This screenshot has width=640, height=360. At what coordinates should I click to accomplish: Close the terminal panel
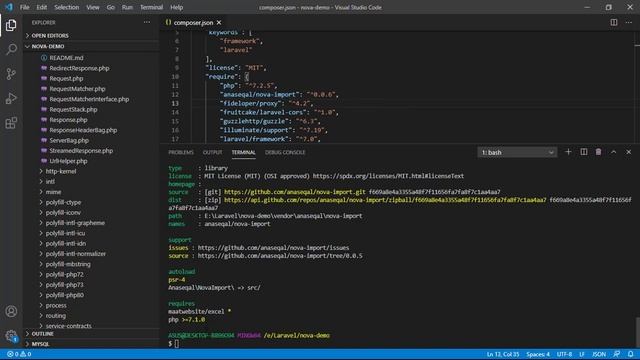coord(629,152)
